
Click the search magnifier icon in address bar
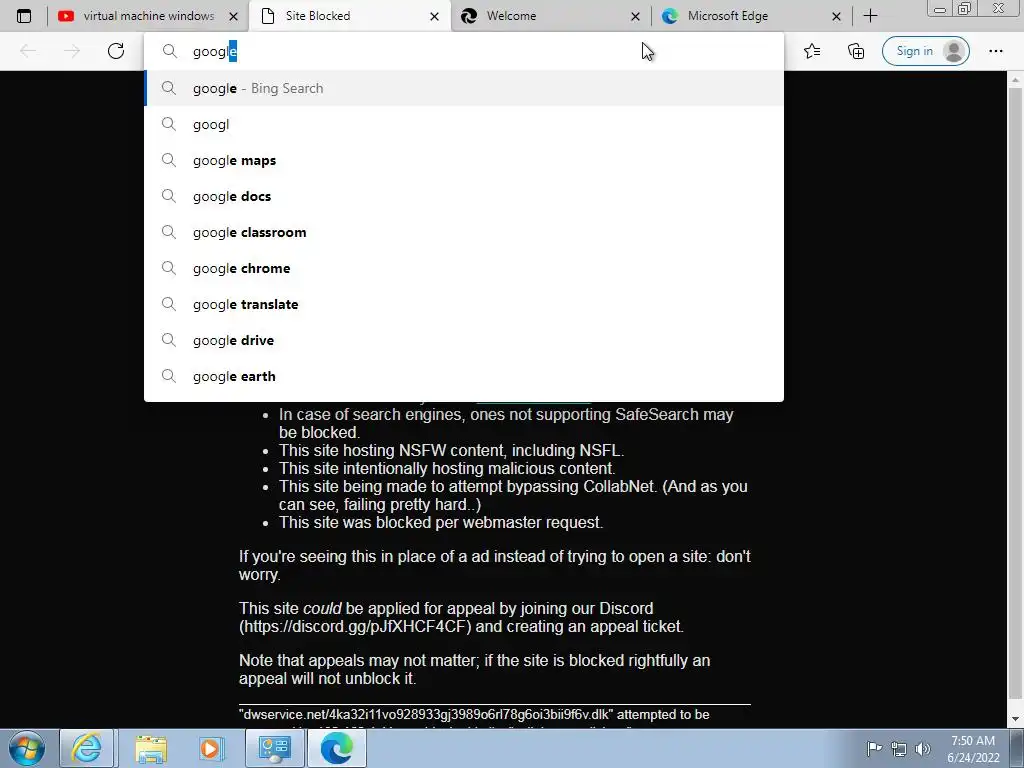coord(170,51)
